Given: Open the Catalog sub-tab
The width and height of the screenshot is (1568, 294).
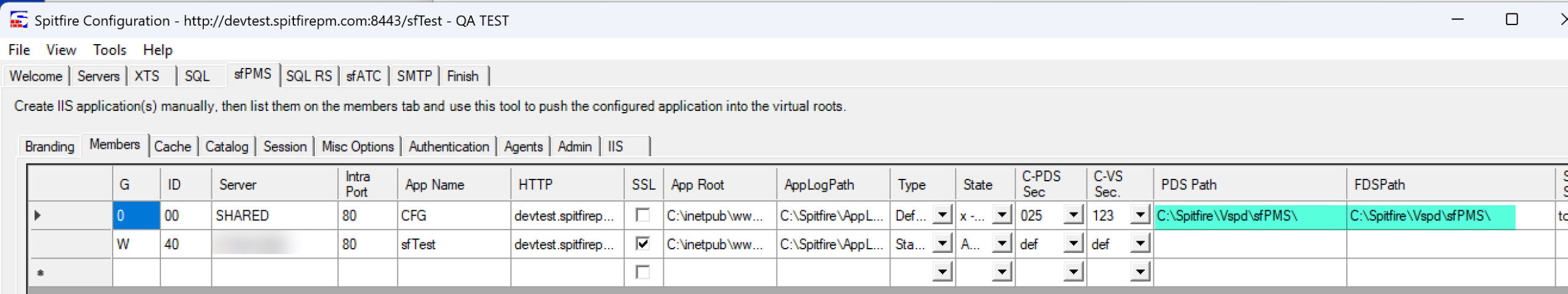Looking at the screenshot, I should [227, 146].
